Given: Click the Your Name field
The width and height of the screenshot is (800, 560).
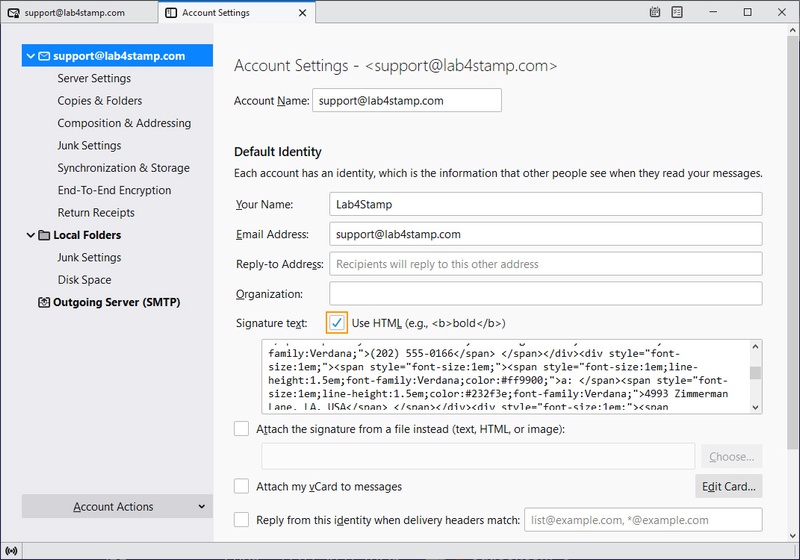Looking at the screenshot, I should click(x=545, y=204).
